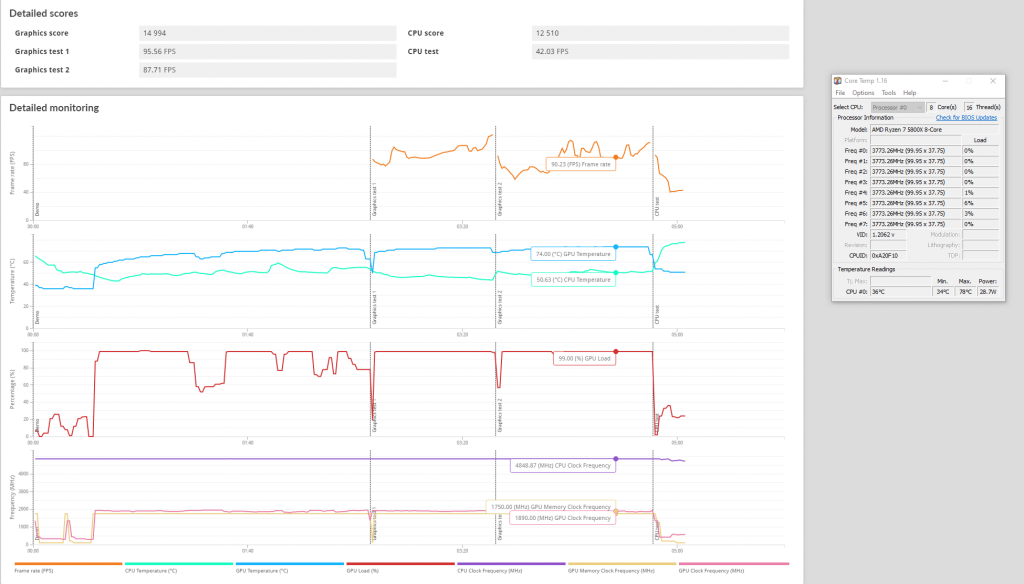The width and height of the screenshot is (1024, 584).
Task: Click the 99.00 % GPU Load tooltip
Action: tap(584, 359)
